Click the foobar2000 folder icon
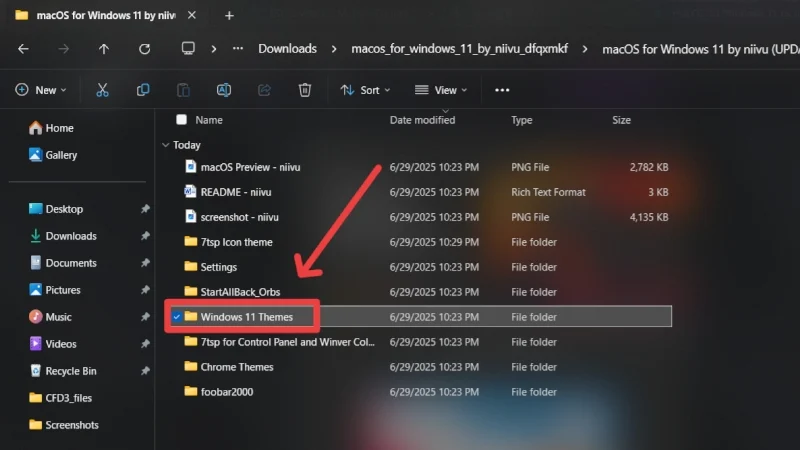 pyautogui.click(x=191, y=391)
